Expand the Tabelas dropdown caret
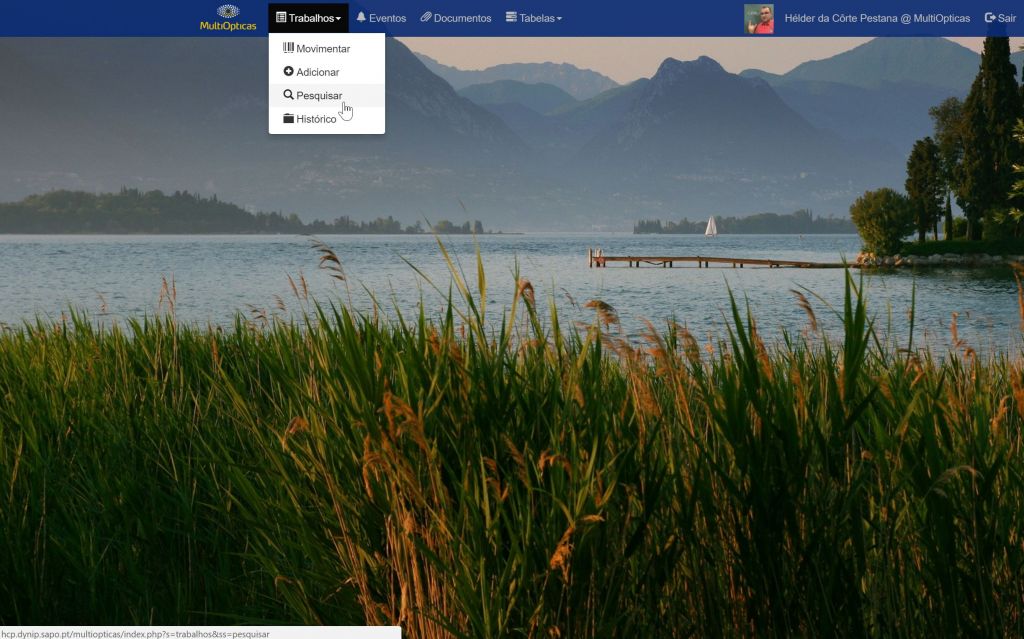This screenshot has height=639, width=1024. 559,19
